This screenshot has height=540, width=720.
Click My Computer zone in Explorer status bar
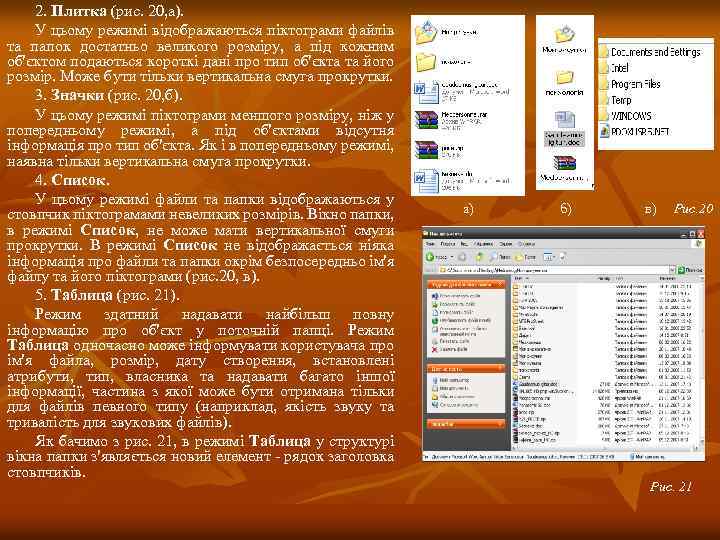(648, 457)
